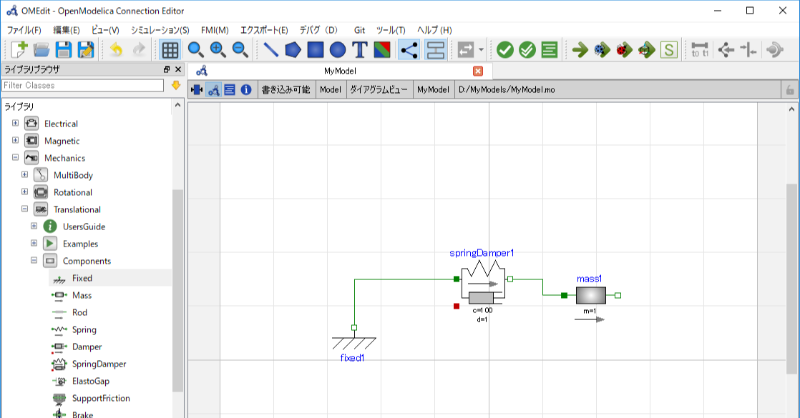The width and height of the screenshot is (800, 418).
Task: Select the Bitmap image tool
Action: [x=382, y=50]
